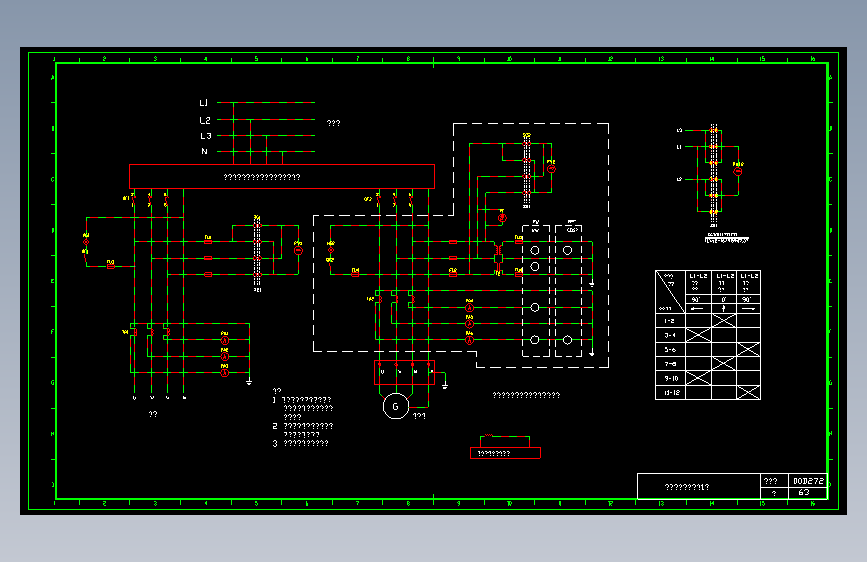The image size is (867, 562).
Task: Click drawing number 000272 in the title block
Action: [x=808, y=481]
